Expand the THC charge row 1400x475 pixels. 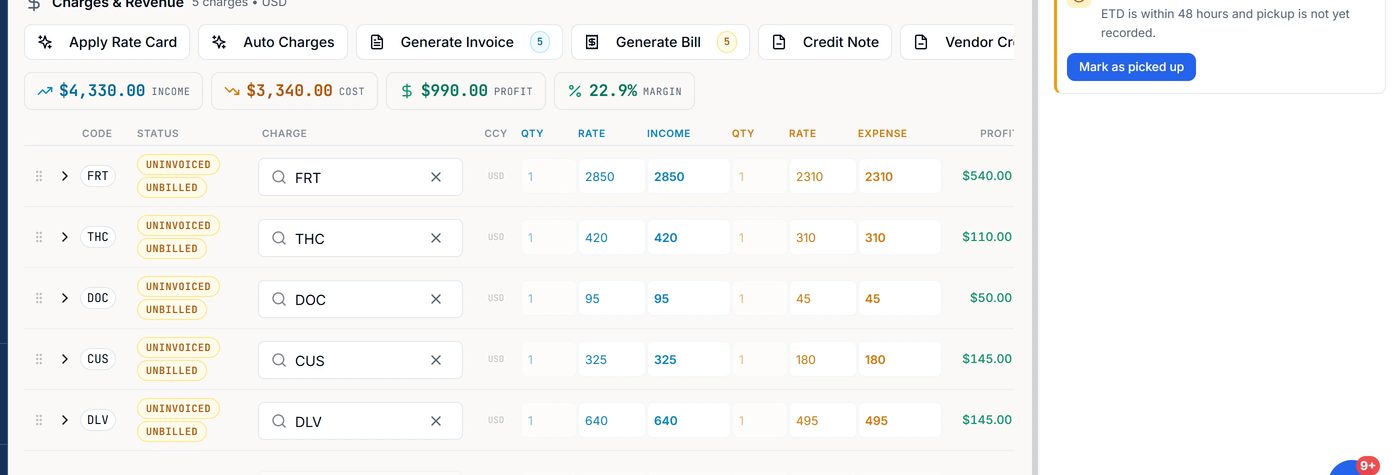[x=65, y=237]
